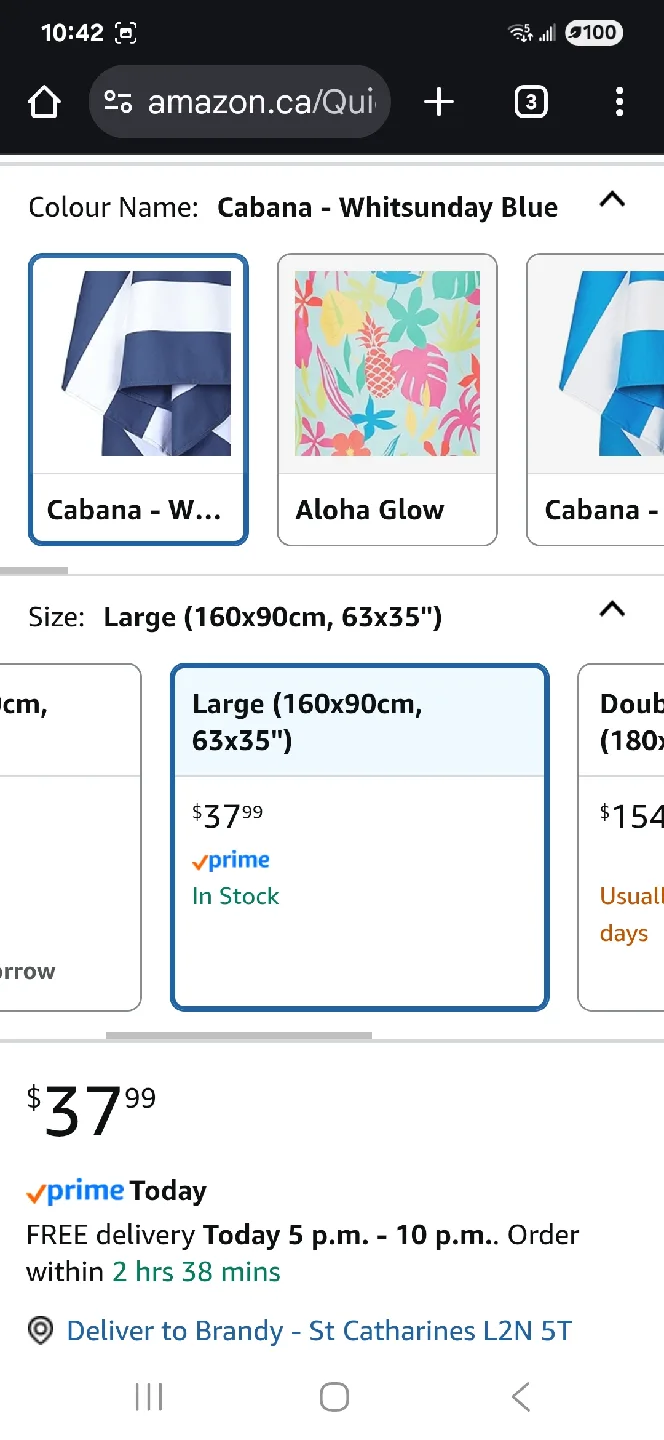Viewport: 664px width, 1440px height.
Task: Tap the Aloha Glow towel thumbnail image
Action: point(387,362)
